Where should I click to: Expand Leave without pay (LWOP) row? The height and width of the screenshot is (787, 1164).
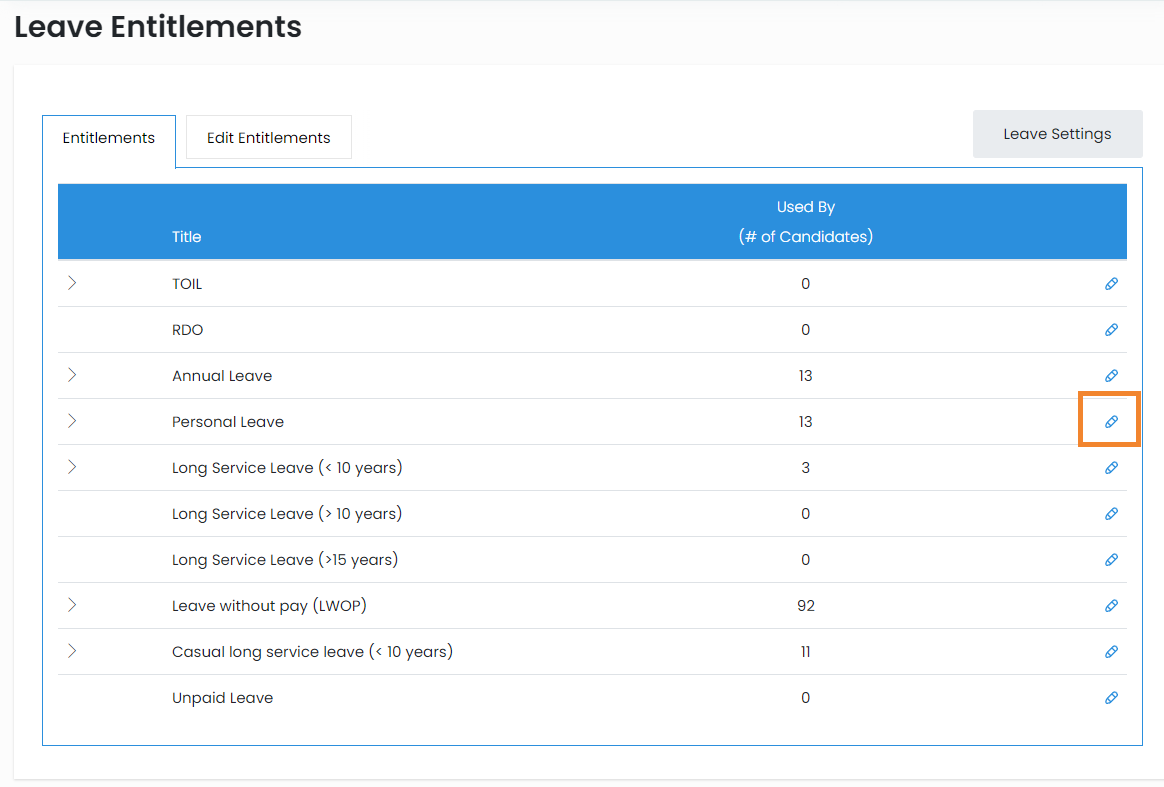point(72,605)
